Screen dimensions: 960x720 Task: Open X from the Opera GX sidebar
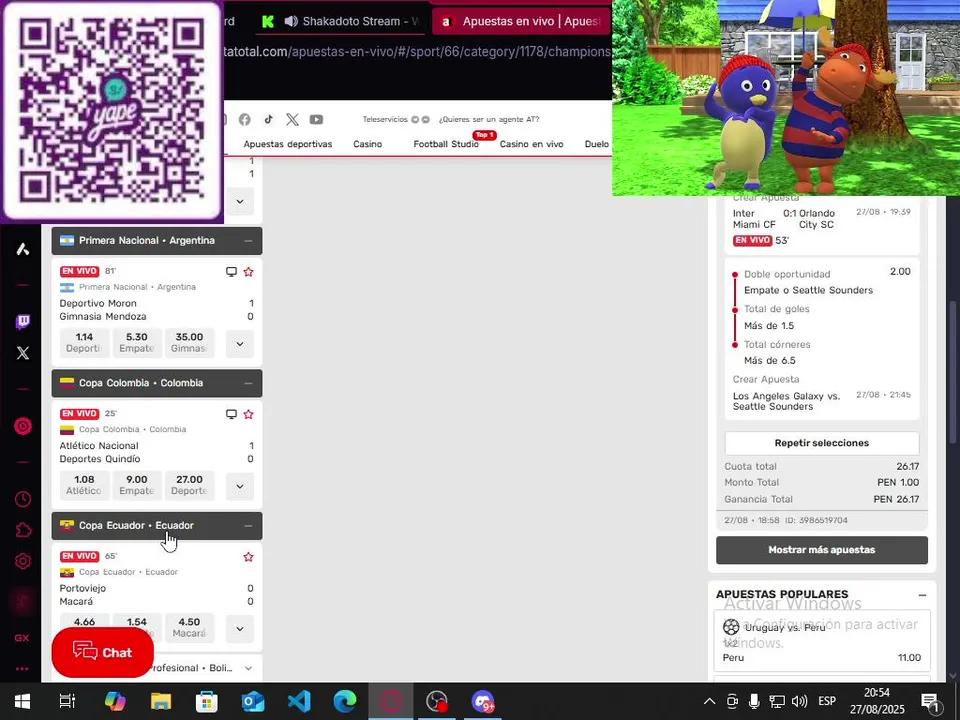(23, 353)
